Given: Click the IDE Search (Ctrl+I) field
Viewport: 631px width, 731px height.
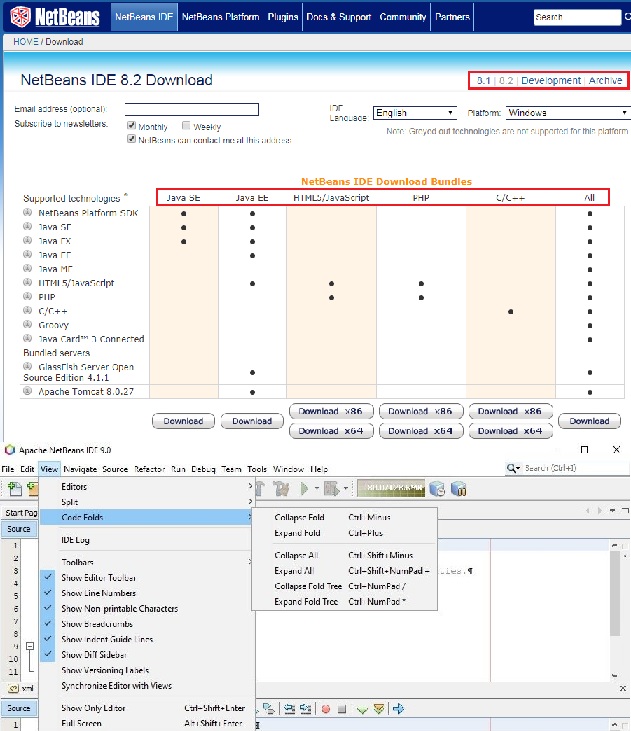Looking at the screenshot, I should coord(576,468).
